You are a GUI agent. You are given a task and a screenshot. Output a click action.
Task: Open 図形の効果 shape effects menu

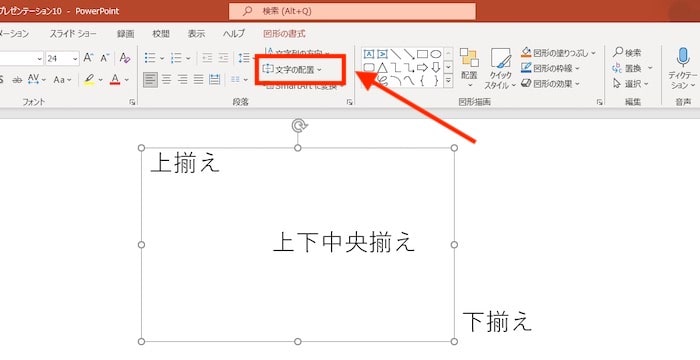point(550,83)
